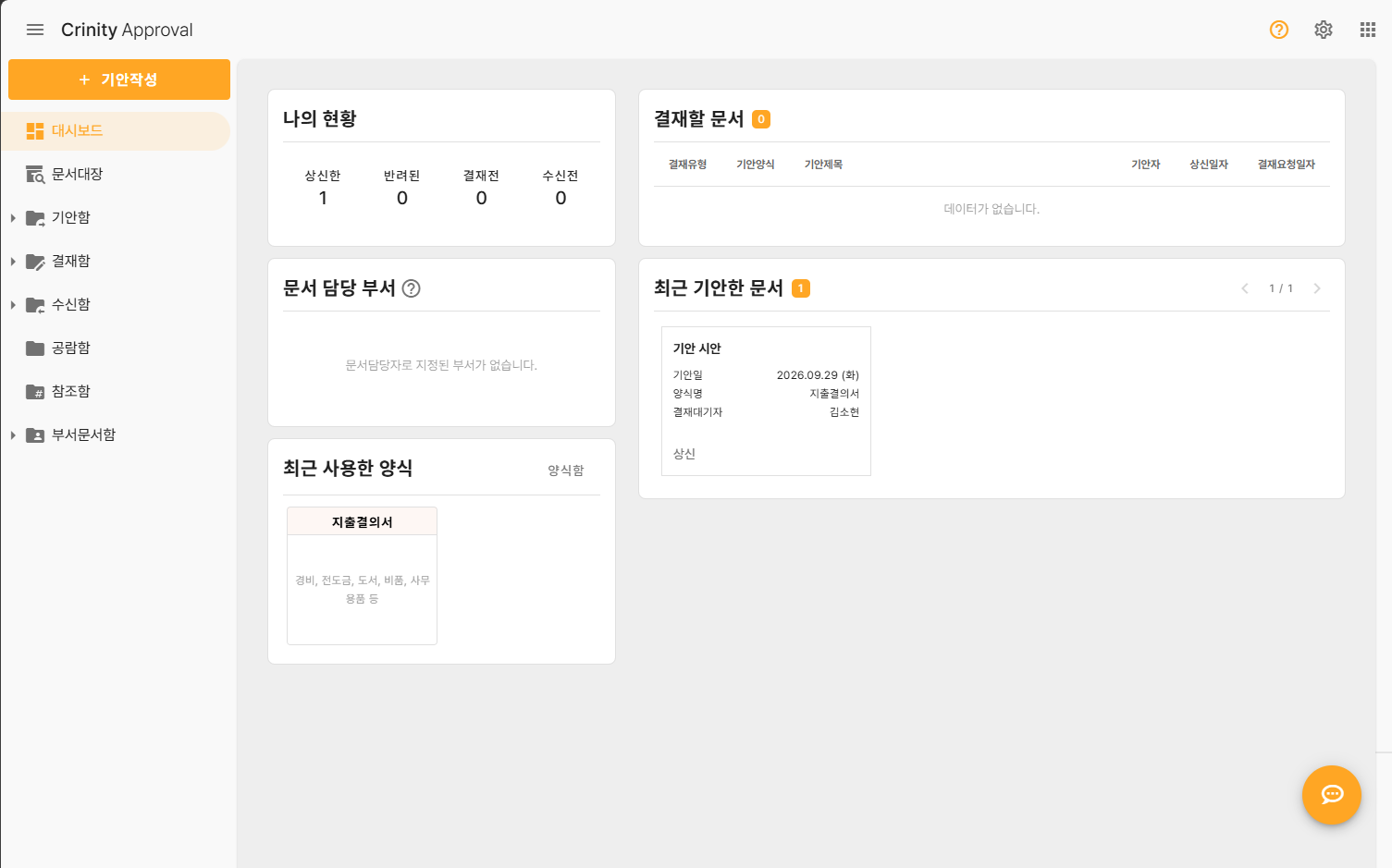Click the 기안작성 button
1392x868 pixels.
pyautogui.click(x=119, y=79)
